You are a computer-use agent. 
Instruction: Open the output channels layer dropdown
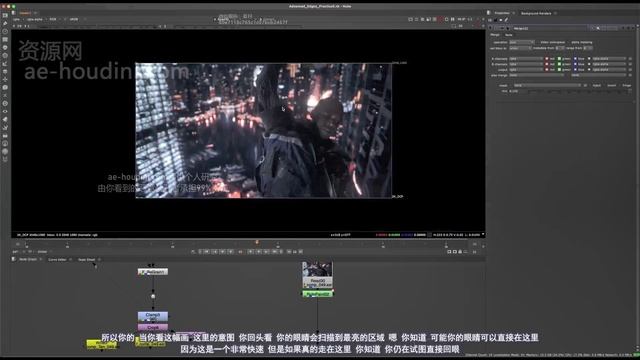coord(526,70)
